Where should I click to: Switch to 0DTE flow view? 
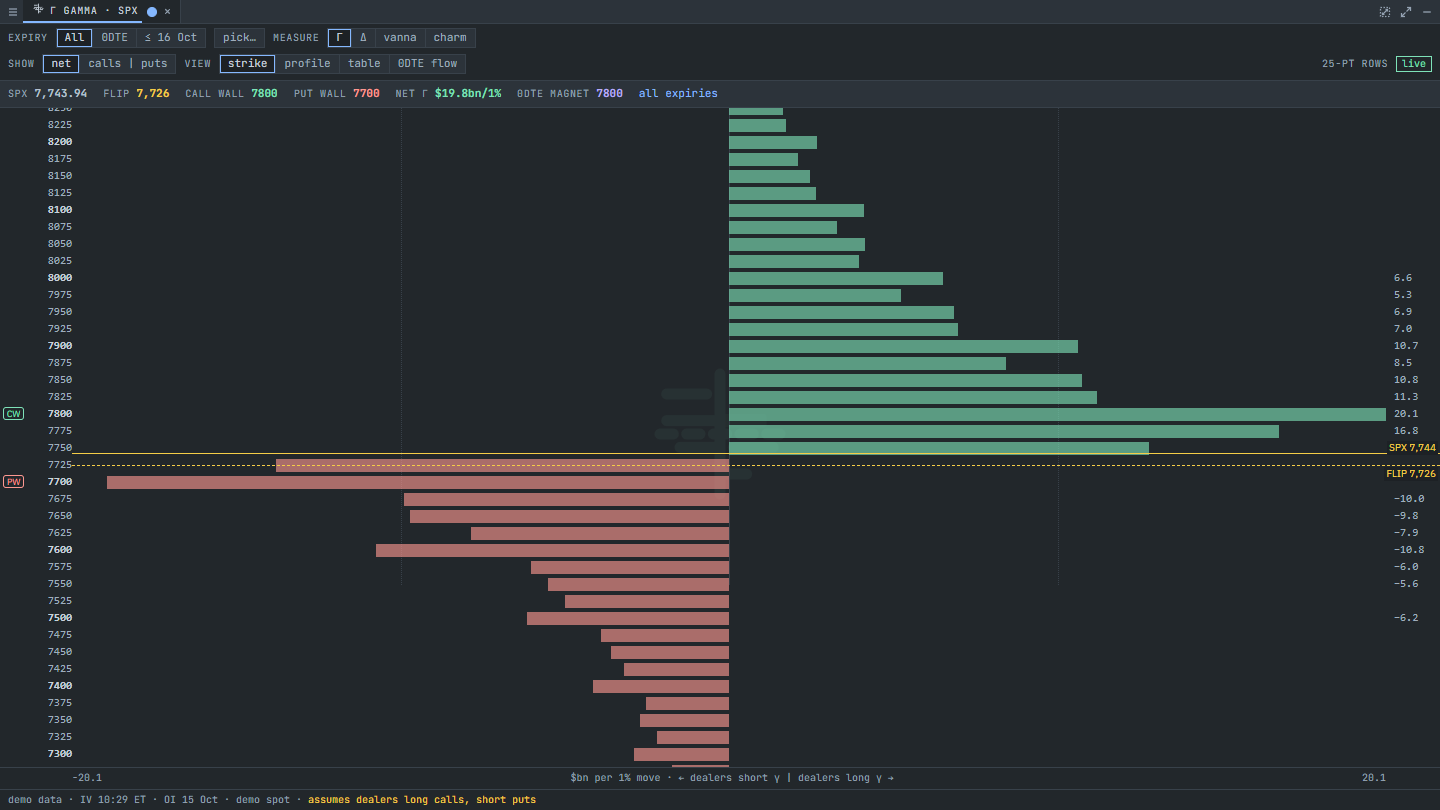427,64
